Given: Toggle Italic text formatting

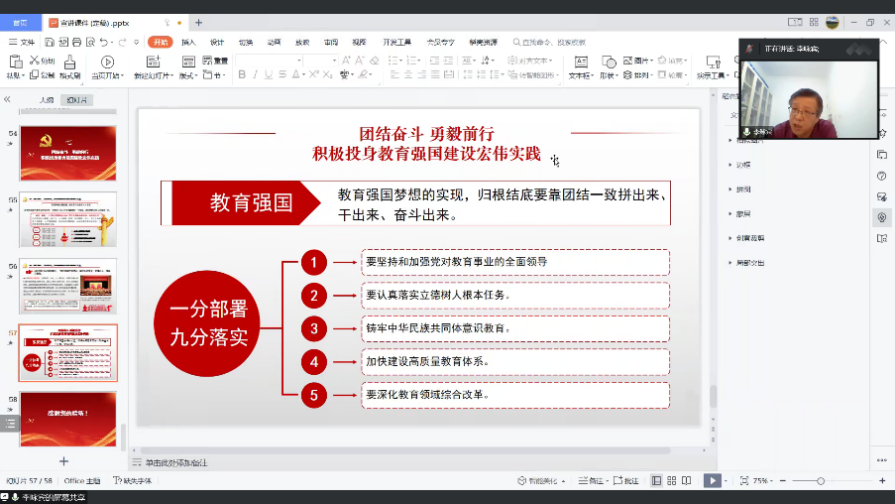Looking at the screenshot, I should click(x=255, y=75).
